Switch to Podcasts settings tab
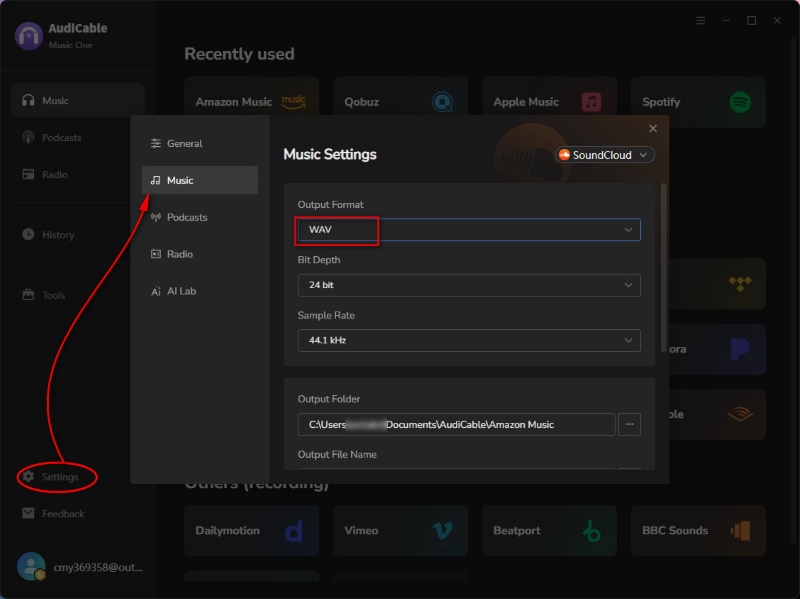The height and width of the screenshot is (599, 800). tap(199, 217)
